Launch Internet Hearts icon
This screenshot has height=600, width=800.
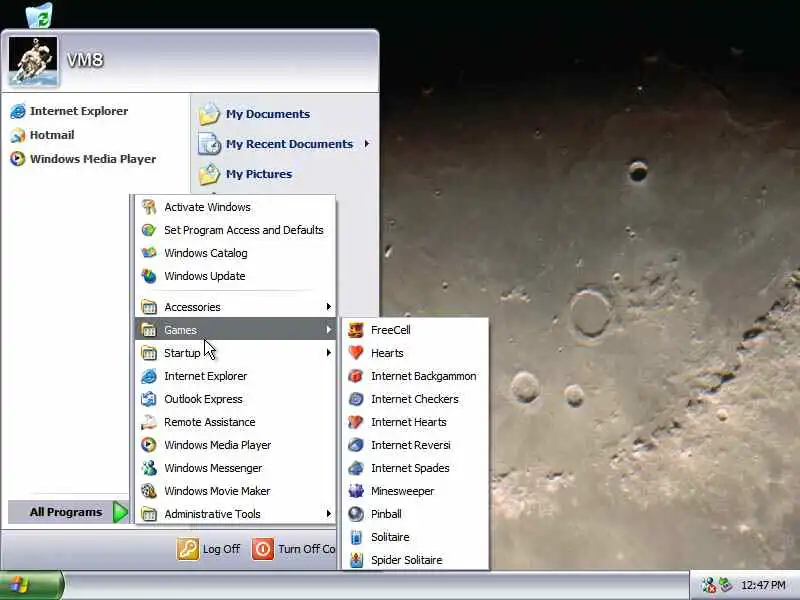coord(356,422)
